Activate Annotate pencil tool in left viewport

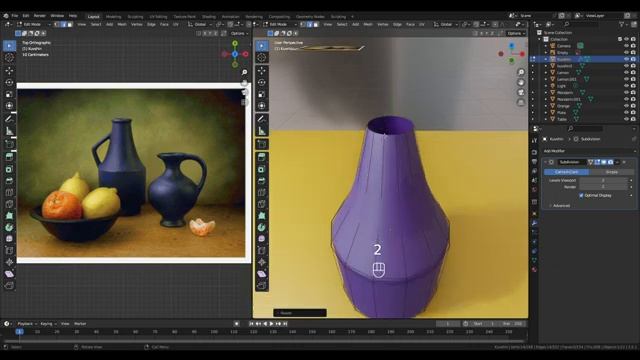9,119
